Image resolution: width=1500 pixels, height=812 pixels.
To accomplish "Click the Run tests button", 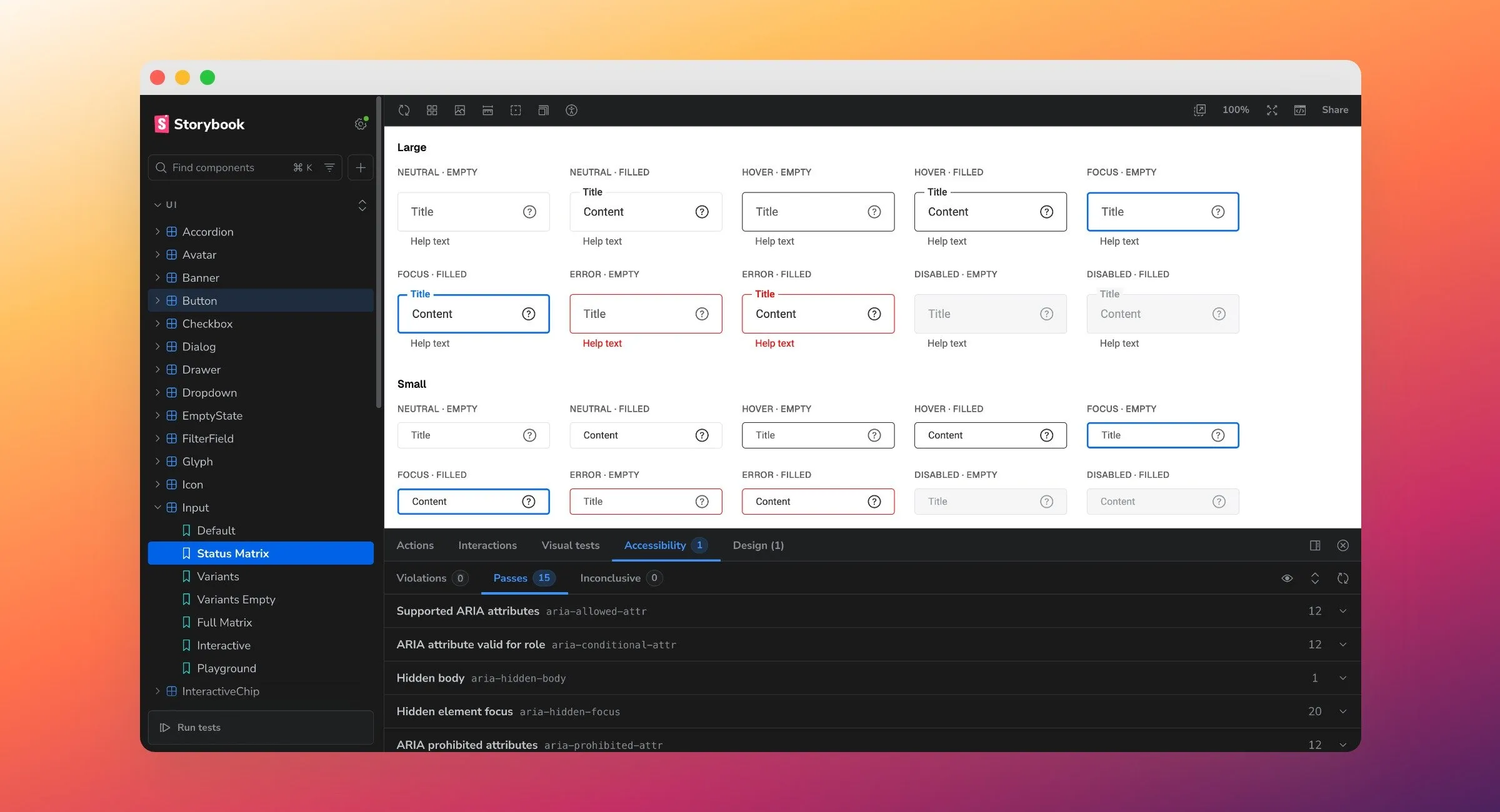I will coord(261,727).
